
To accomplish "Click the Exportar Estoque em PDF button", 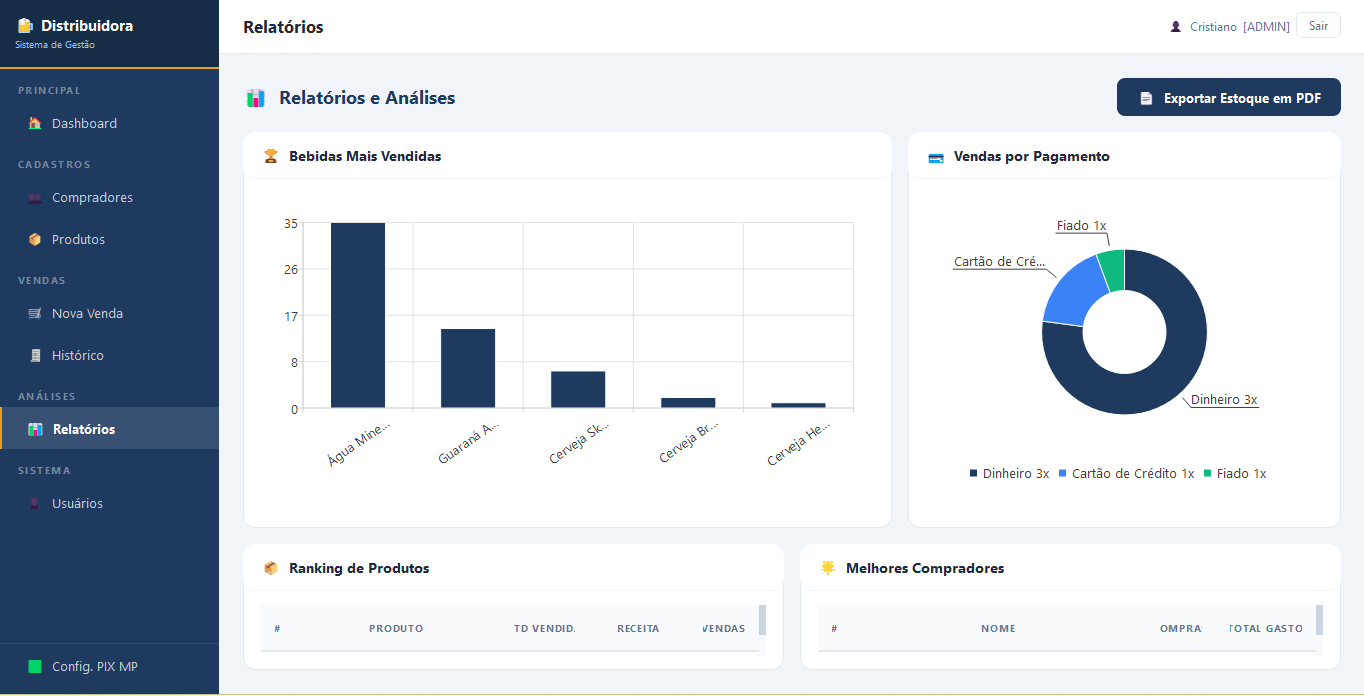I will 1228,98.
